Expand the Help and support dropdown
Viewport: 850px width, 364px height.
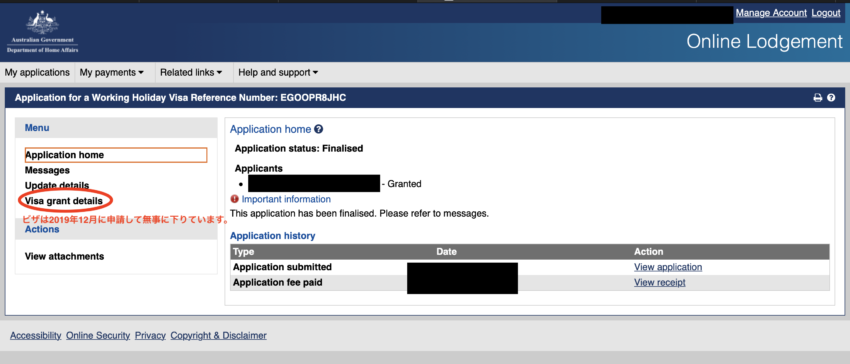[278, 72]
